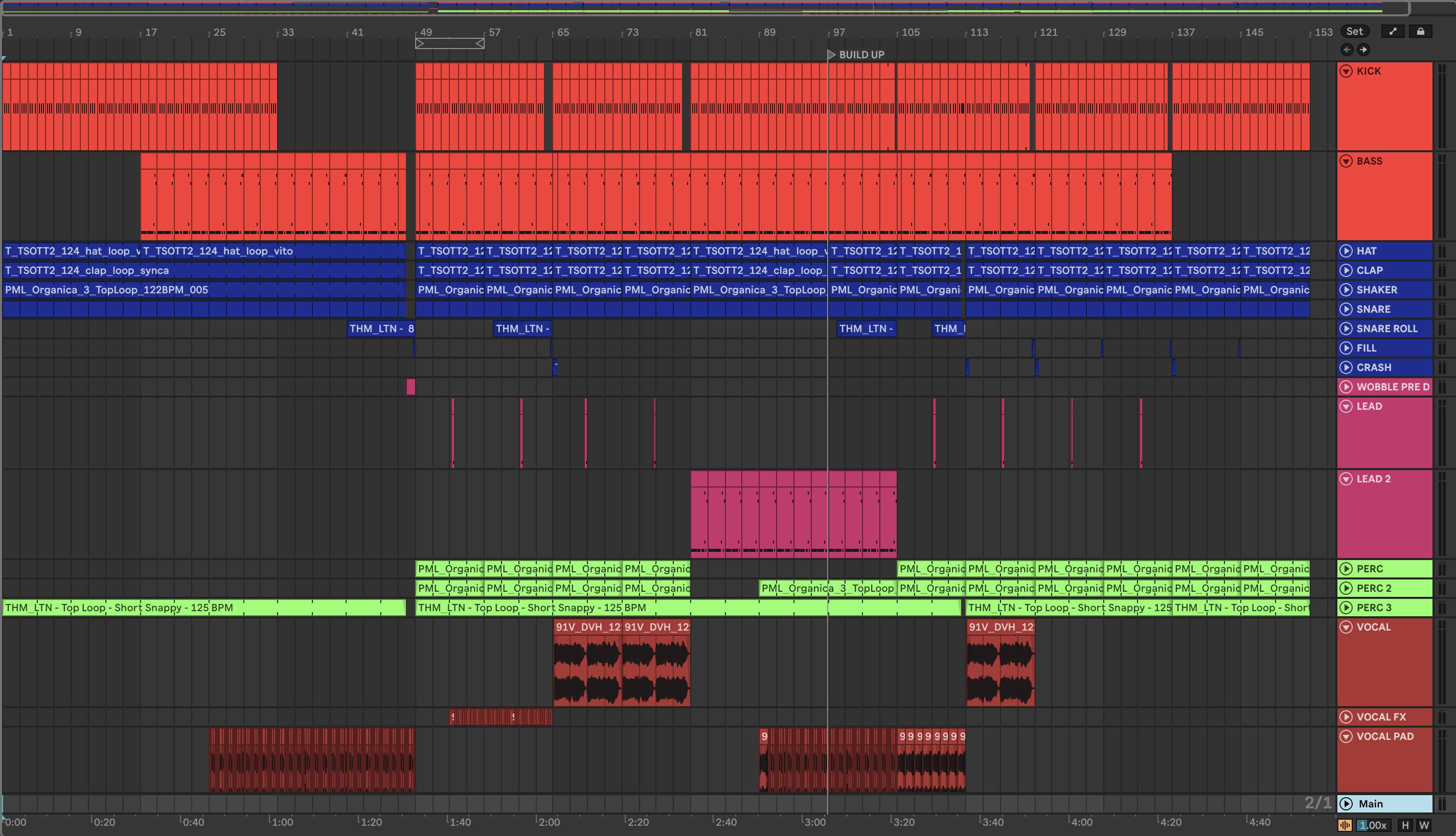Jump to the next locator arrow
Image resolution: width=1456 pixels, height=836 pixels.
pyautogui.click(x=1363, y=50)
